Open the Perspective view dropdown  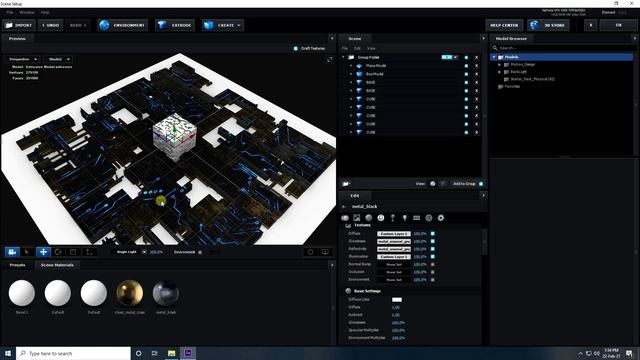click(x=23, y=59)
